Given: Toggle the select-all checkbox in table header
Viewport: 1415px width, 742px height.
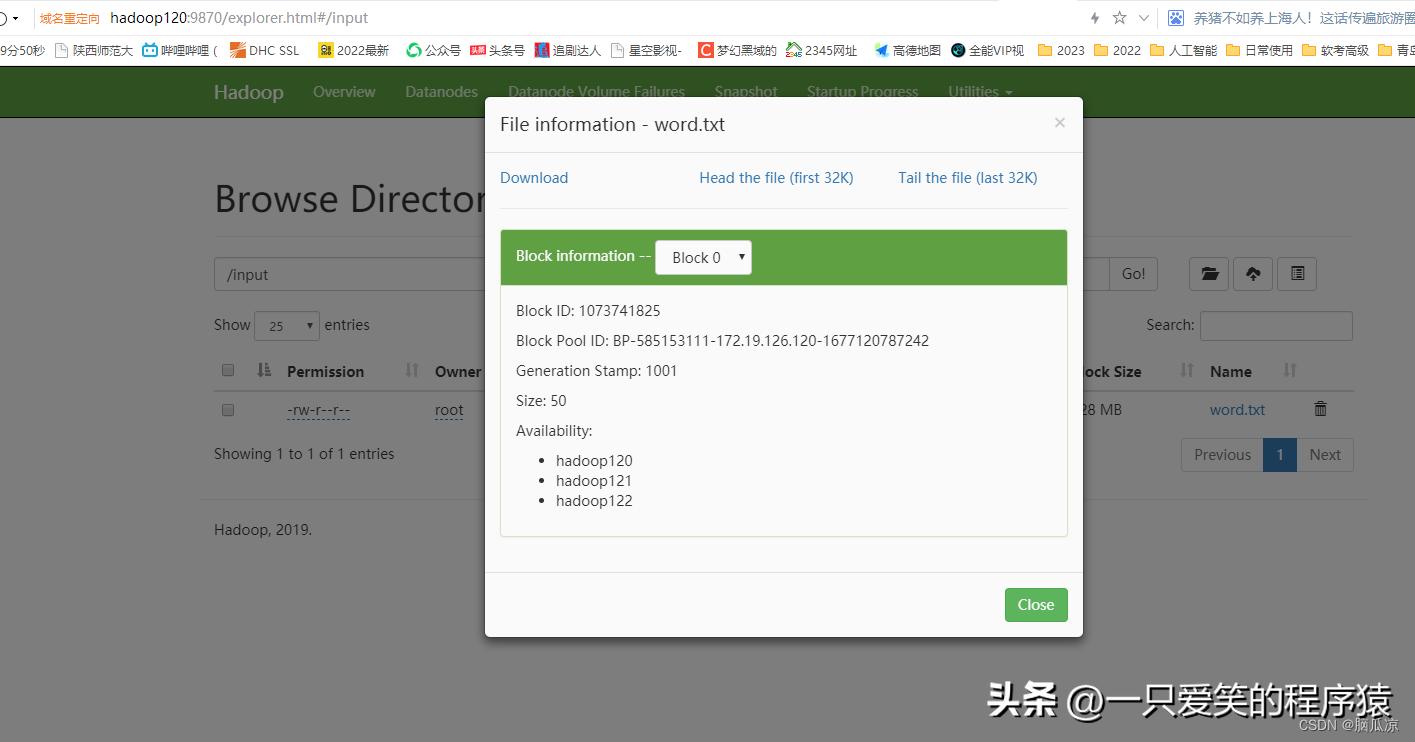Looking at the screenshot, I should click(x=227, y=369).
